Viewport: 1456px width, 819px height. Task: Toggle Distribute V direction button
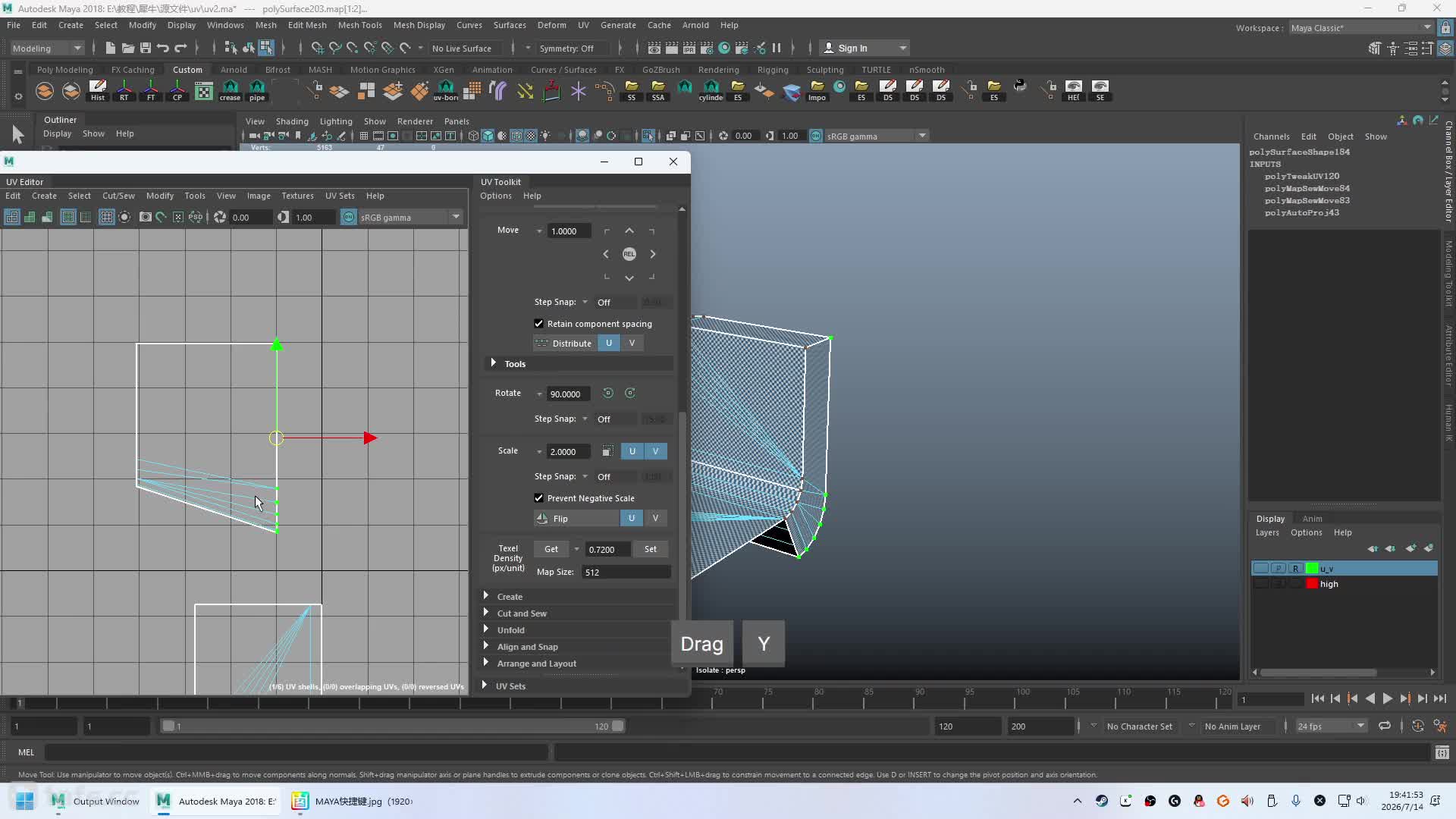[x=632, y=343]
